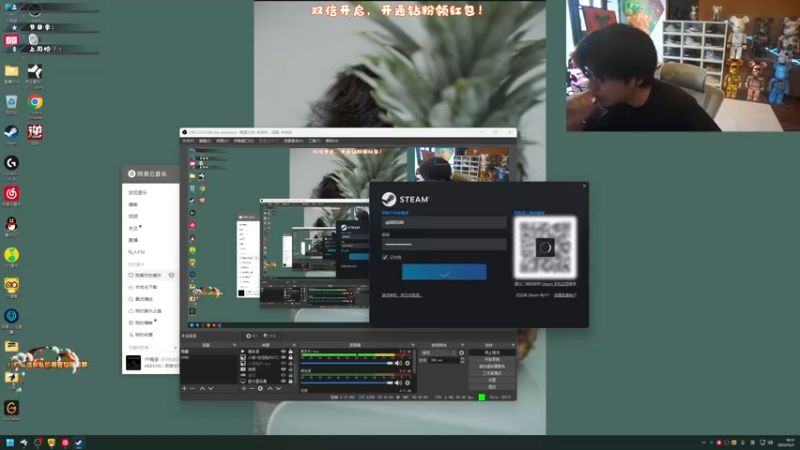Click blue Steam sign-in button

click(x=444, y=272)
